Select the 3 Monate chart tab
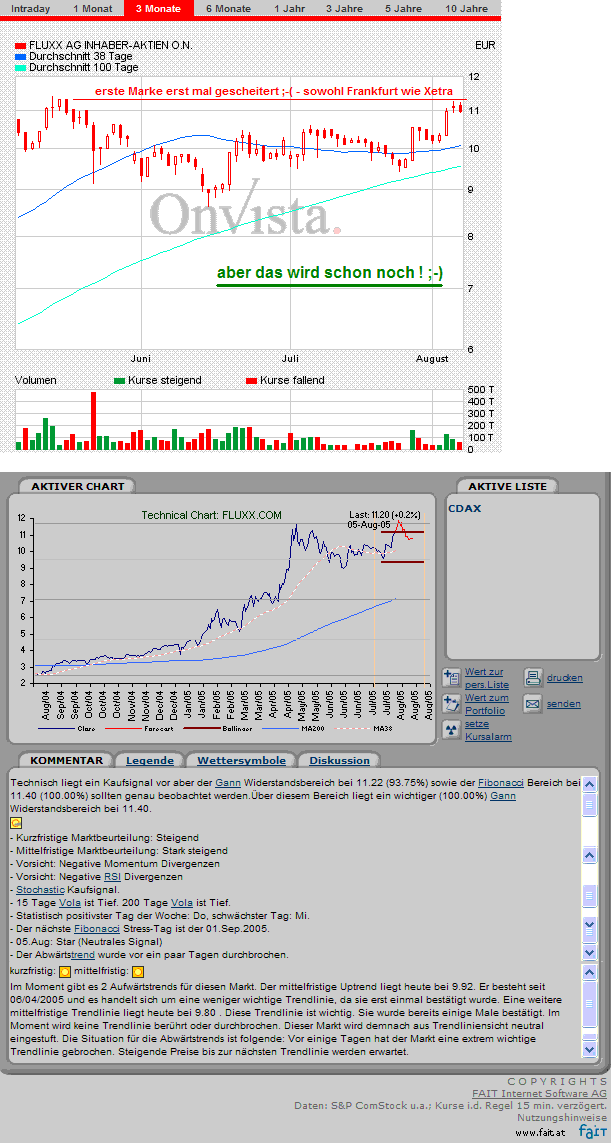This screenshot has width=611, height=1143. [x=160, y=9]
